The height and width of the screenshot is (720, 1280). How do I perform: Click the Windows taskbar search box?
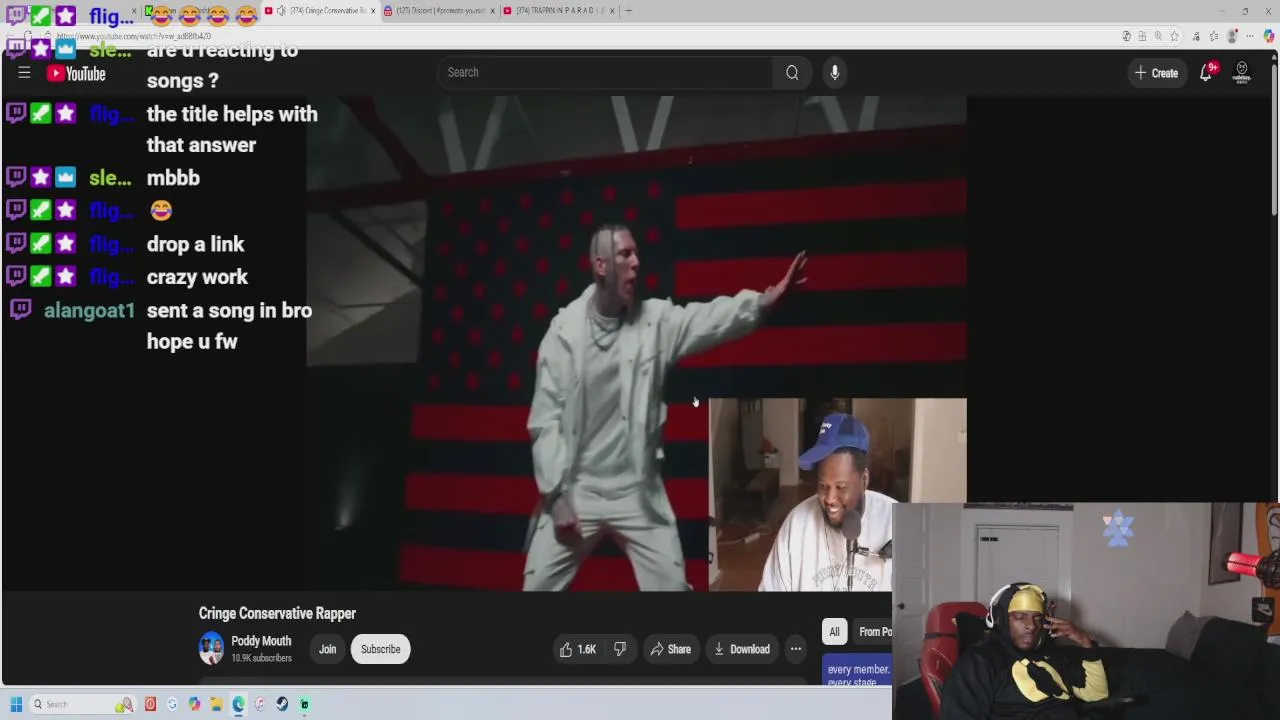[x=83, y=704]
